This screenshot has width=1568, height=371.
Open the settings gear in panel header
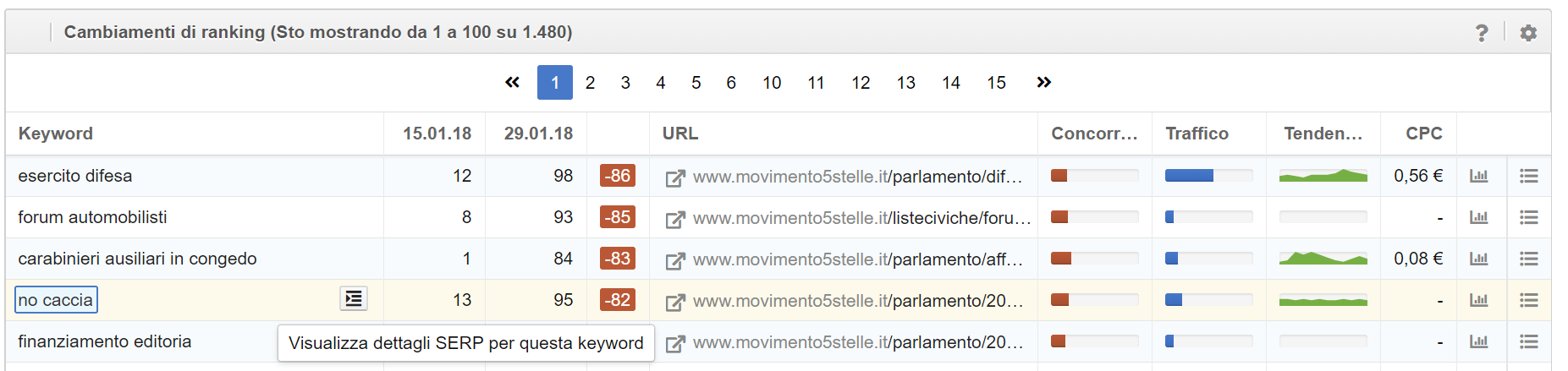tap(1528, 33)
